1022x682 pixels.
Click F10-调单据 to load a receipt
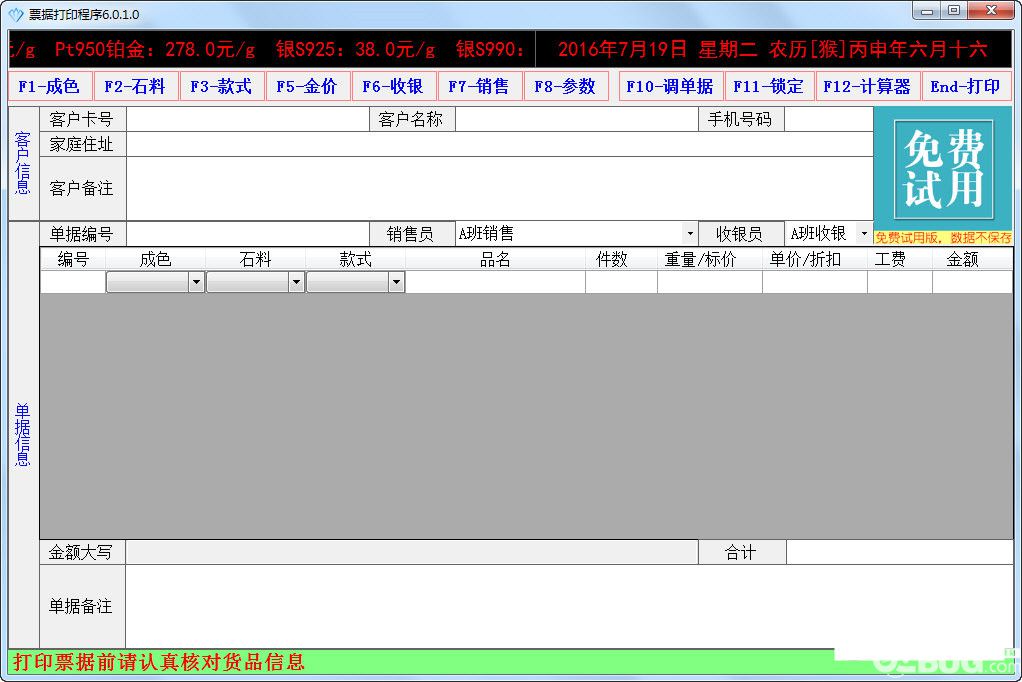(670, 86)
